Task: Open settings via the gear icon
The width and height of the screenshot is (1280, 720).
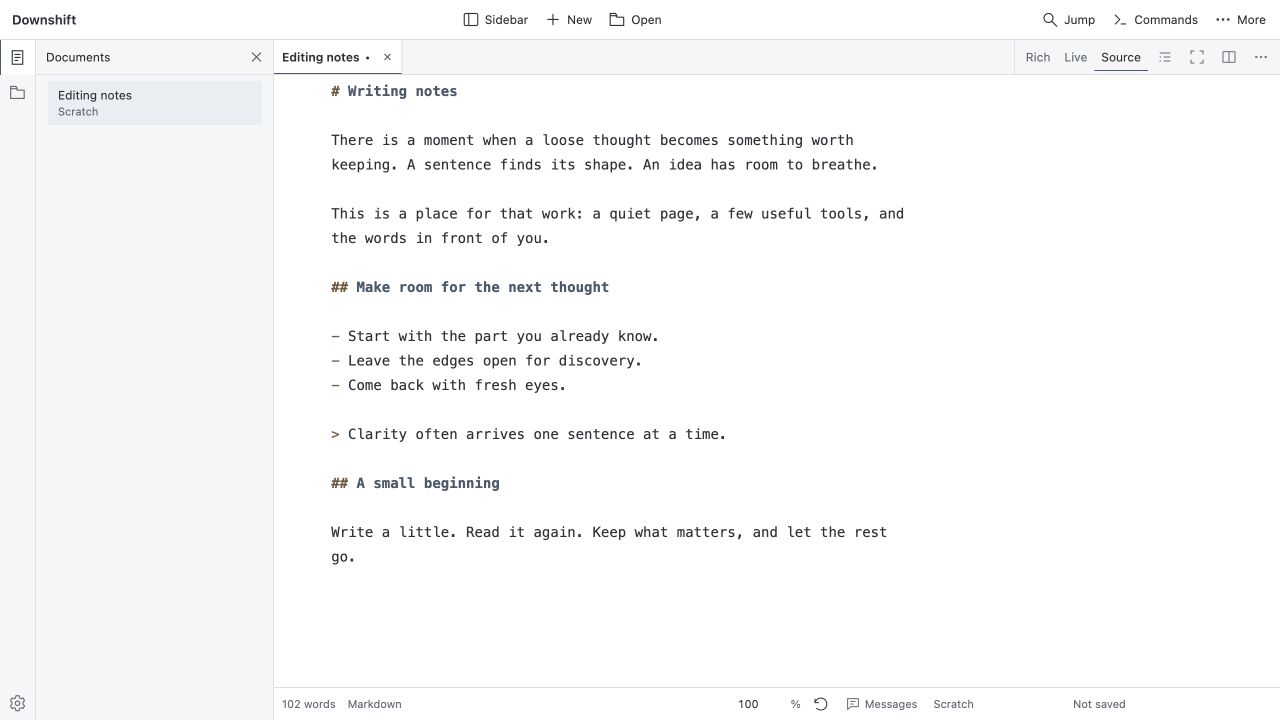Action: tap(17, 704)
